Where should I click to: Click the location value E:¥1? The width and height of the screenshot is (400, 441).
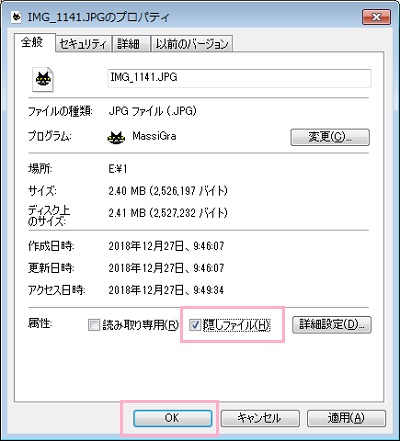(118, 169)
